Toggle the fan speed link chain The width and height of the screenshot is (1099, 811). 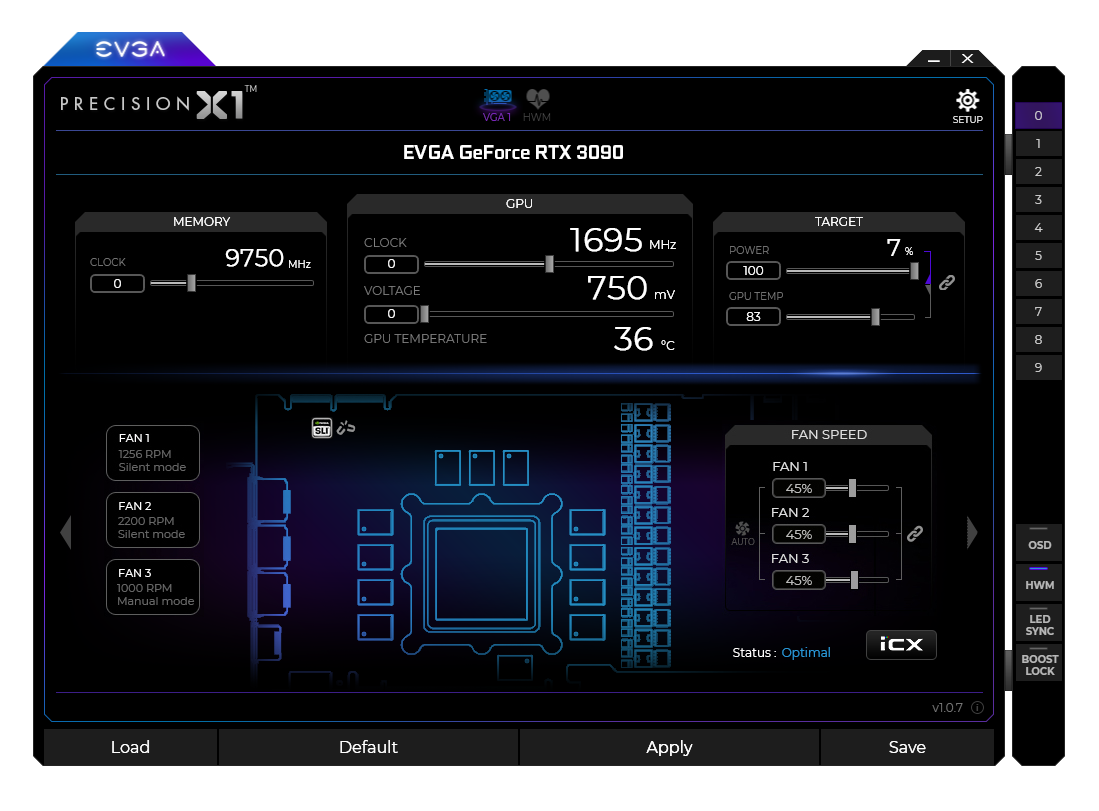pos(915,534)
